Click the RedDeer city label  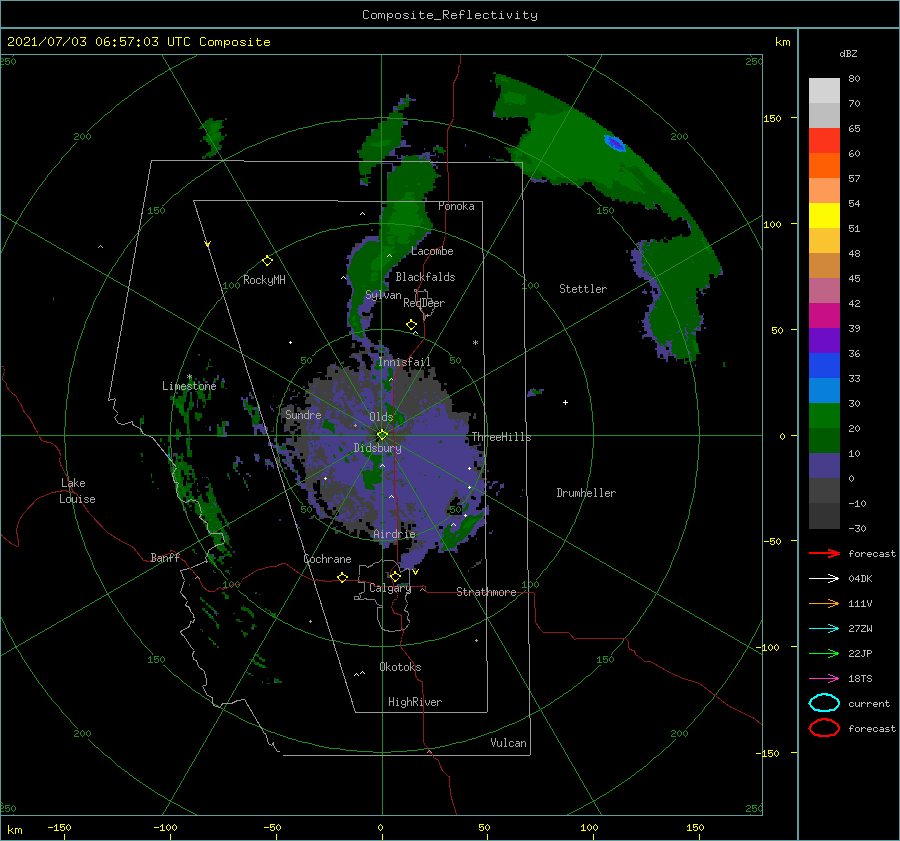(424, 303)
